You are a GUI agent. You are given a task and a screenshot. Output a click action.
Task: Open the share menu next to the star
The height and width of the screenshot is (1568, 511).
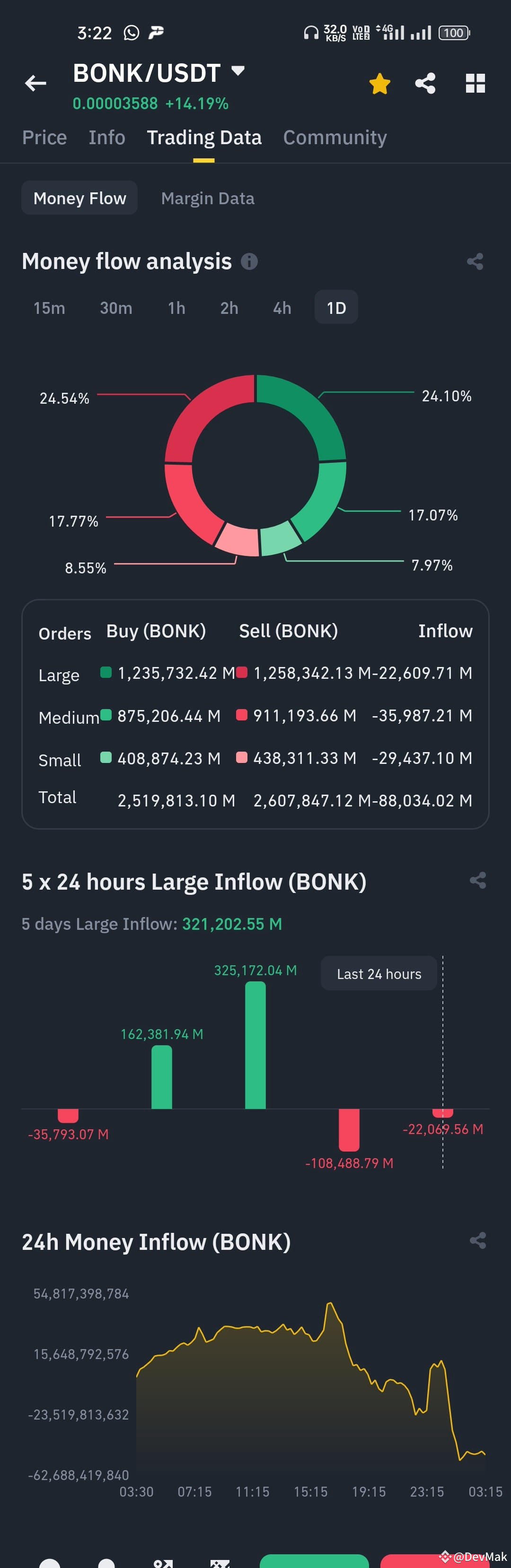tap(425, 83)
